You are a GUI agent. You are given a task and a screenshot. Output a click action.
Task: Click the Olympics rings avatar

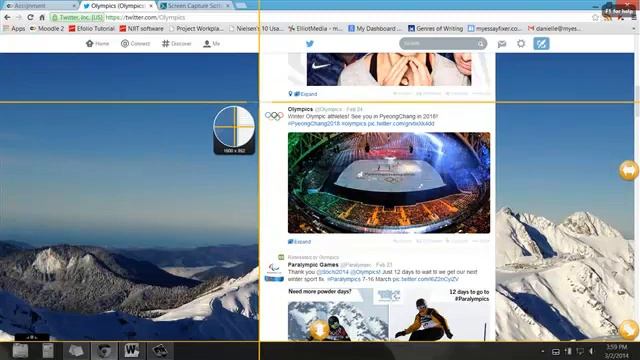(x=274, y=116)
